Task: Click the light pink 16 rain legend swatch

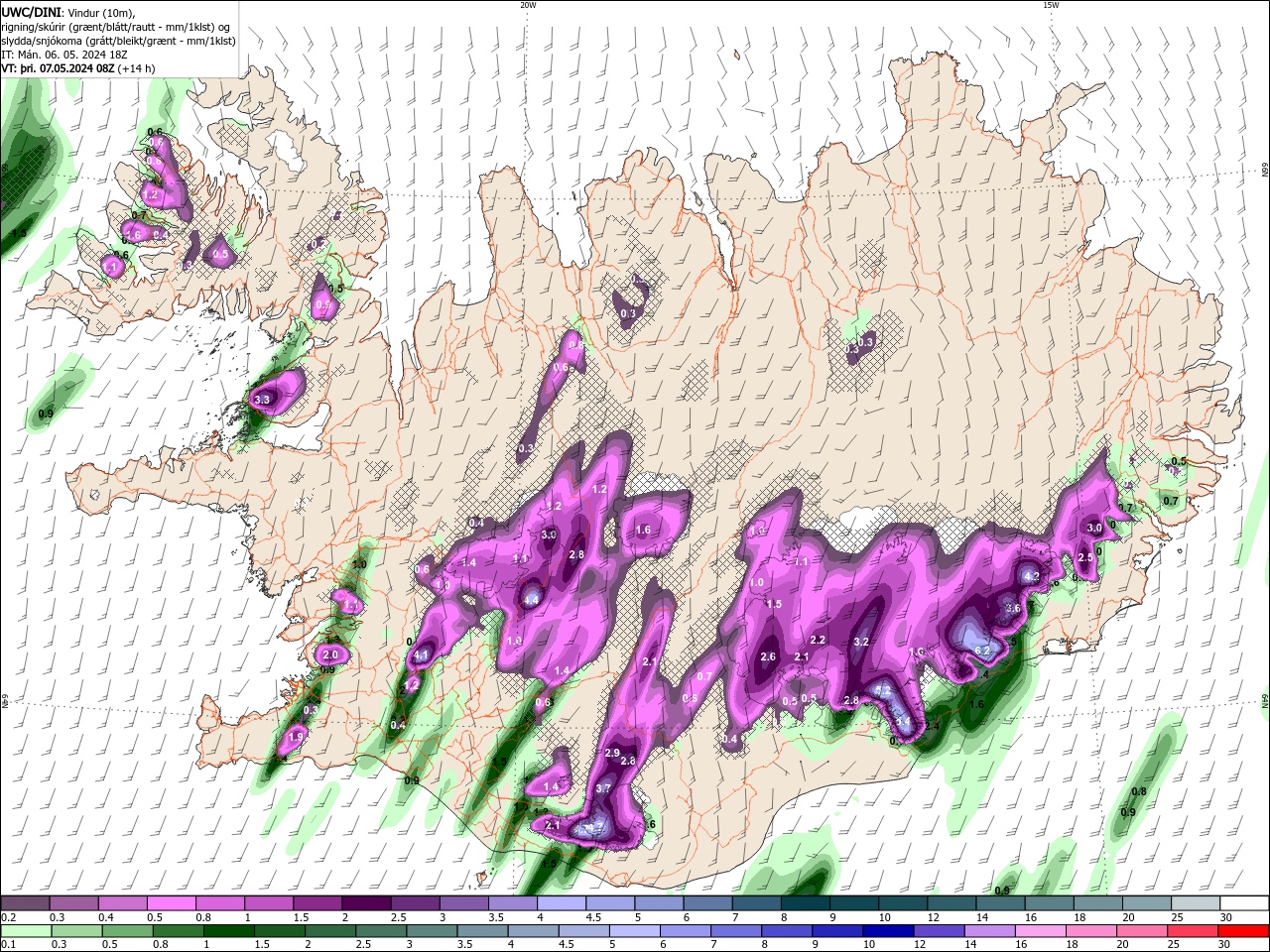Action: (1041, 930)
